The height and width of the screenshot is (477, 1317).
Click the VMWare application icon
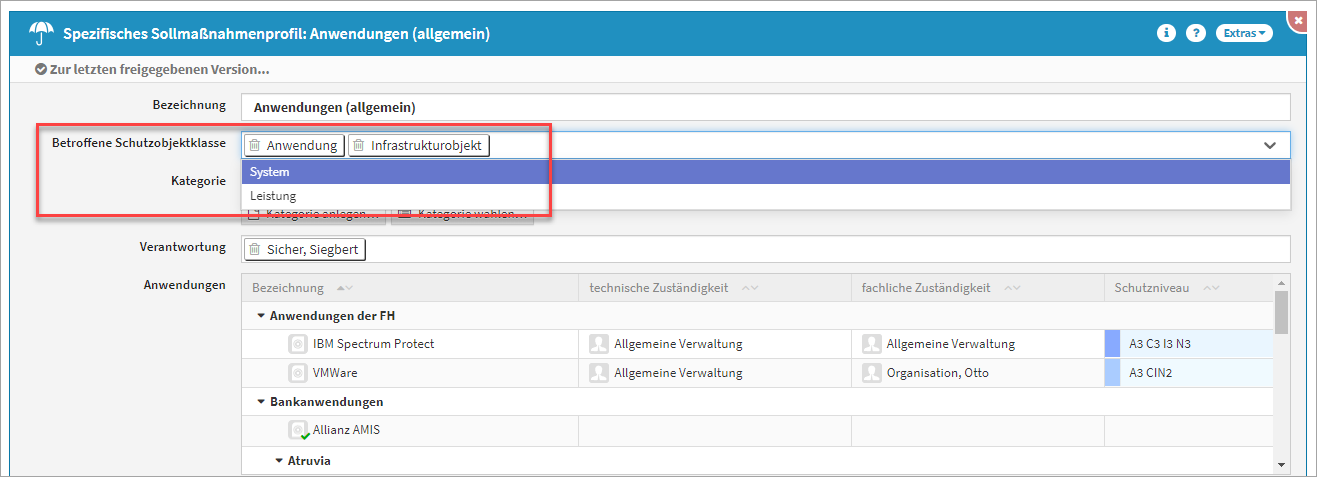coord(297,373)
